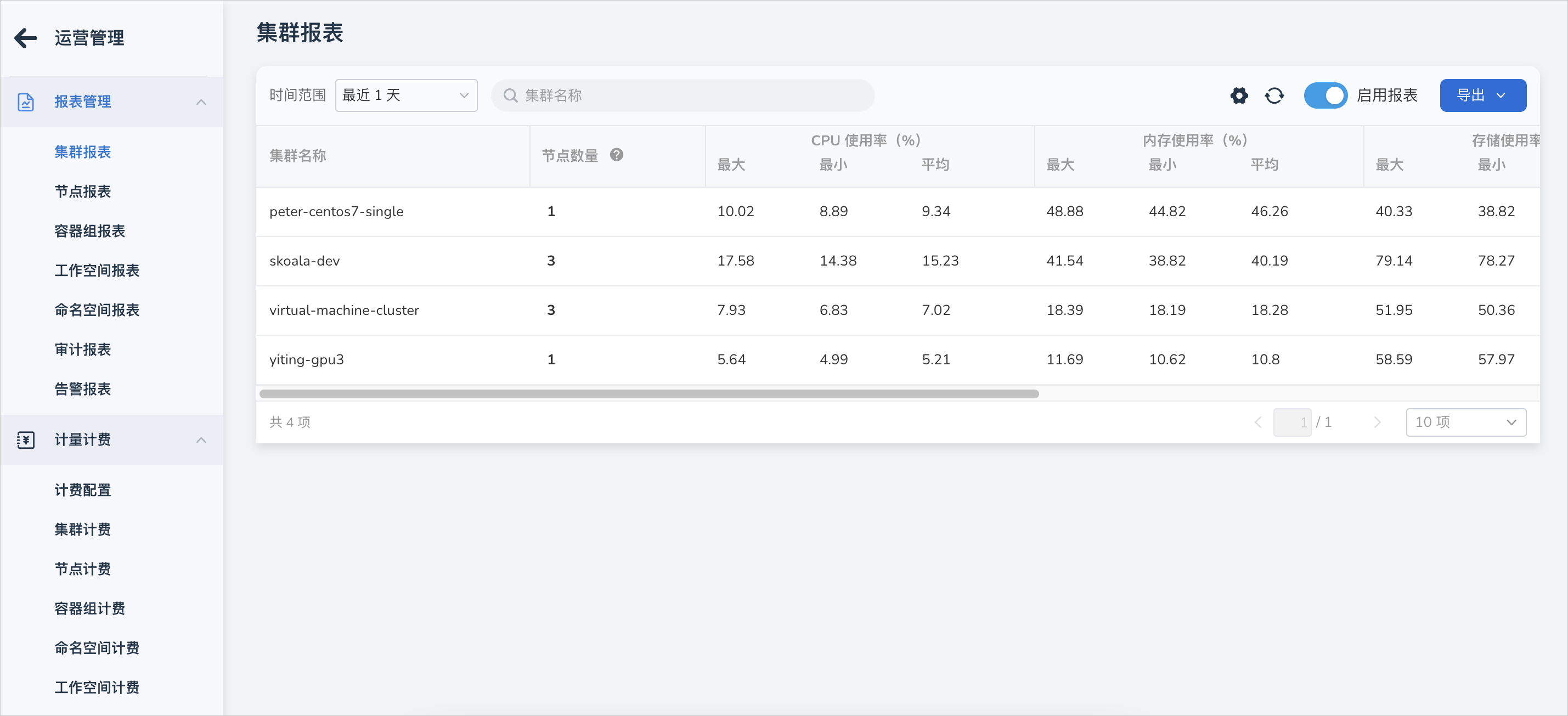Click the 集群名称 search input field
The height and width of the screenshot is (716, 1568).
click(683, 95)
